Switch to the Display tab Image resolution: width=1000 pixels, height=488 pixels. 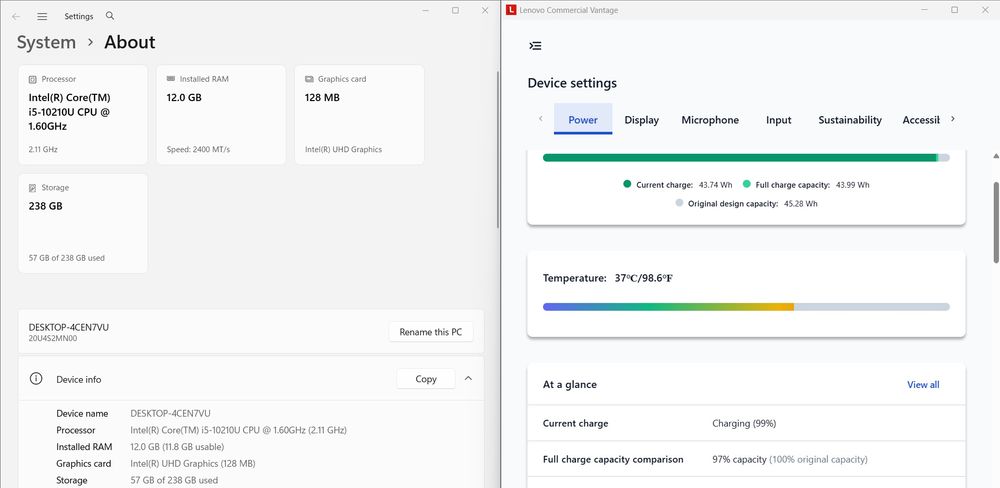coord(642,119)
